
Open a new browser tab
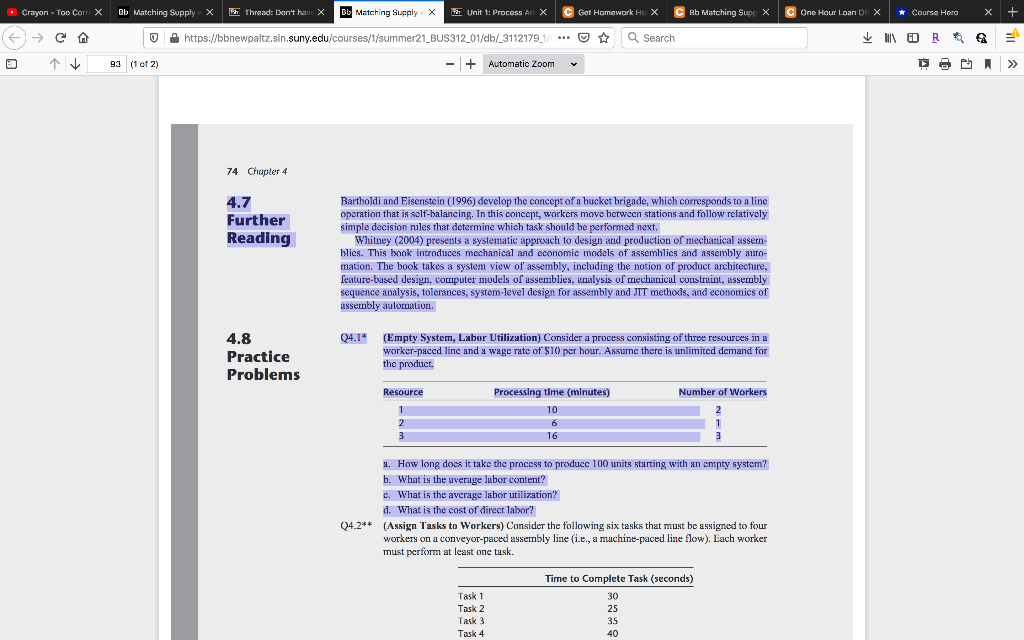(x=1012, y=12)
